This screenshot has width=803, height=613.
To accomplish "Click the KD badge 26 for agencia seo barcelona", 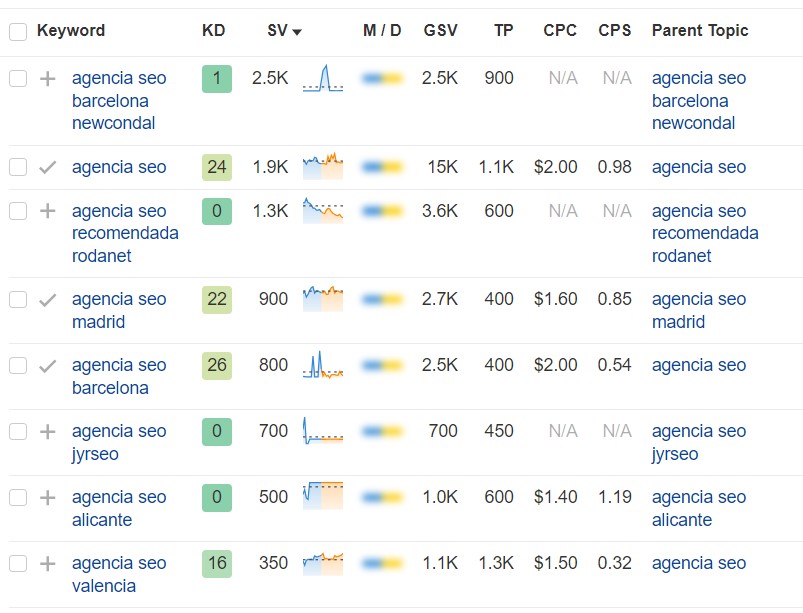I will [x=217, y=366].
